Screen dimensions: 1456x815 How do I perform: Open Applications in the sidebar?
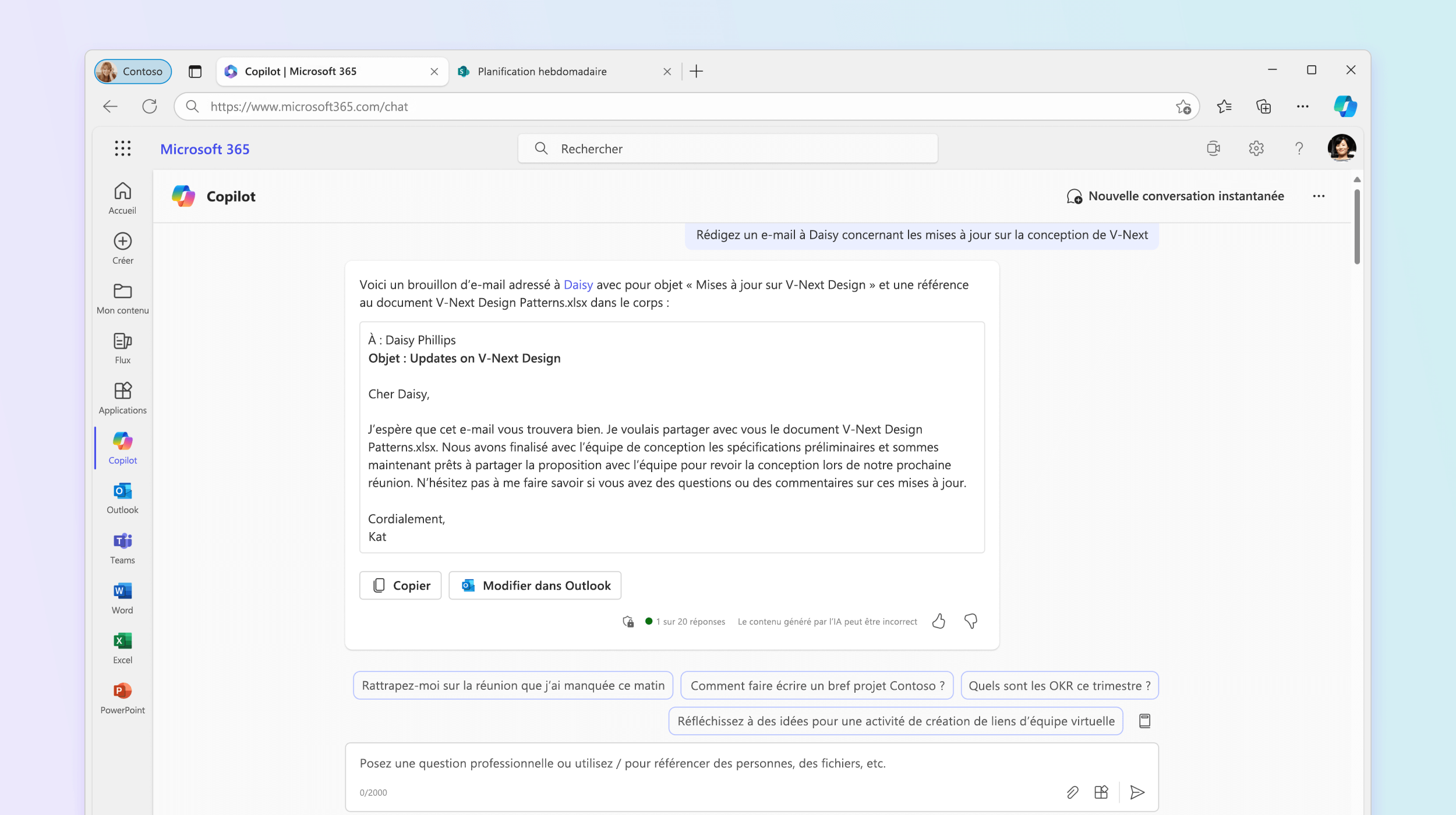(x=122, y=399)
